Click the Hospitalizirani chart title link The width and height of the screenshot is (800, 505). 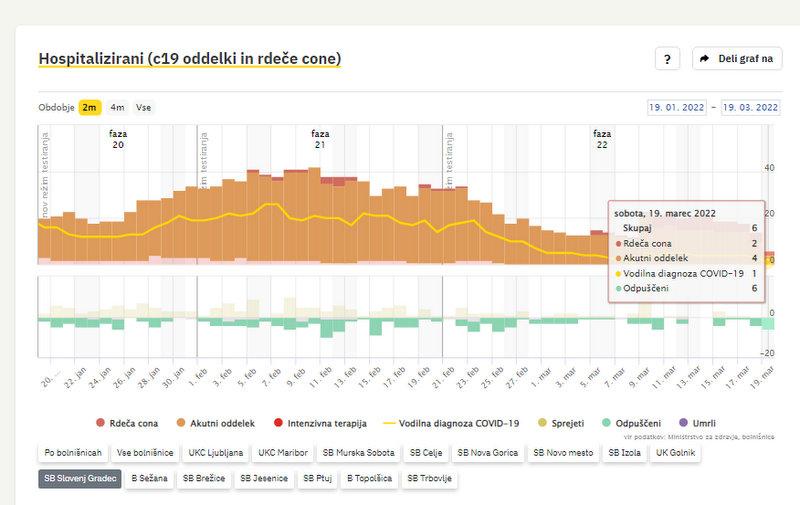189,59
